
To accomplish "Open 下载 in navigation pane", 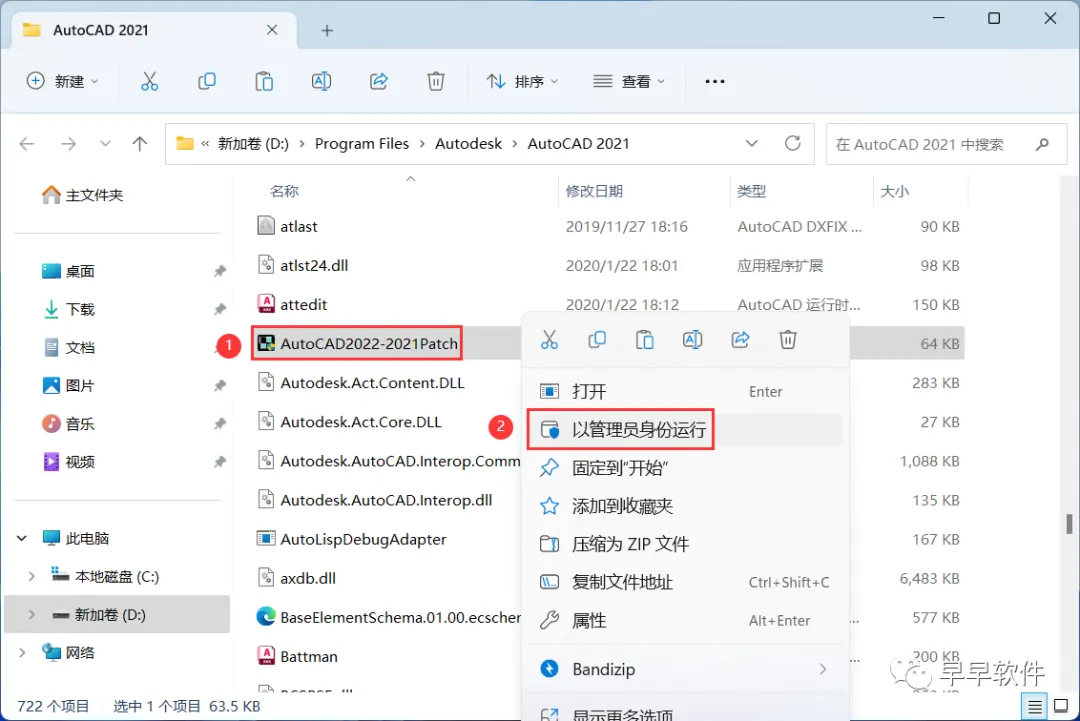I will 68,309.
